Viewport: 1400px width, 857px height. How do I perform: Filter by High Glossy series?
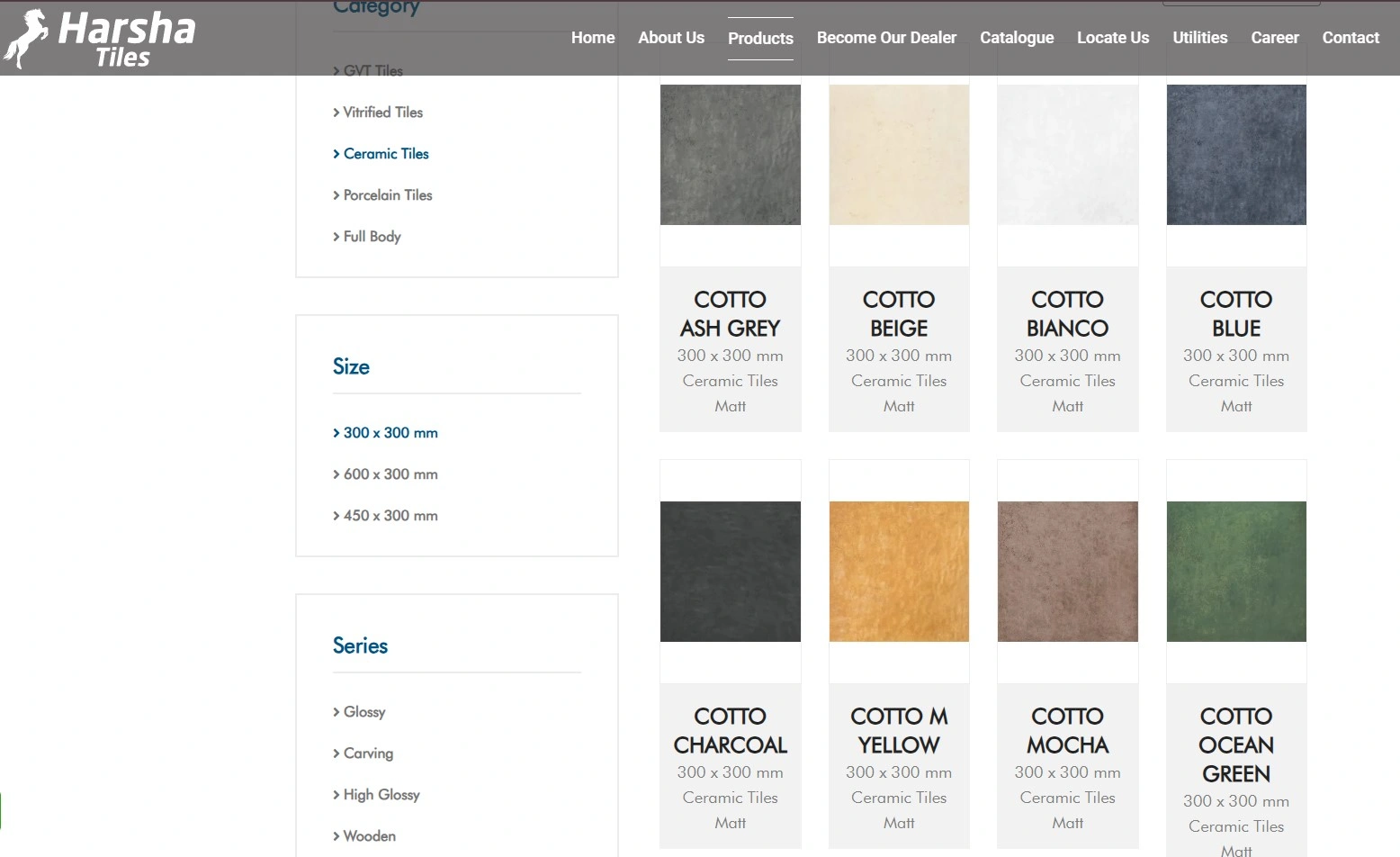click(376, 795)
